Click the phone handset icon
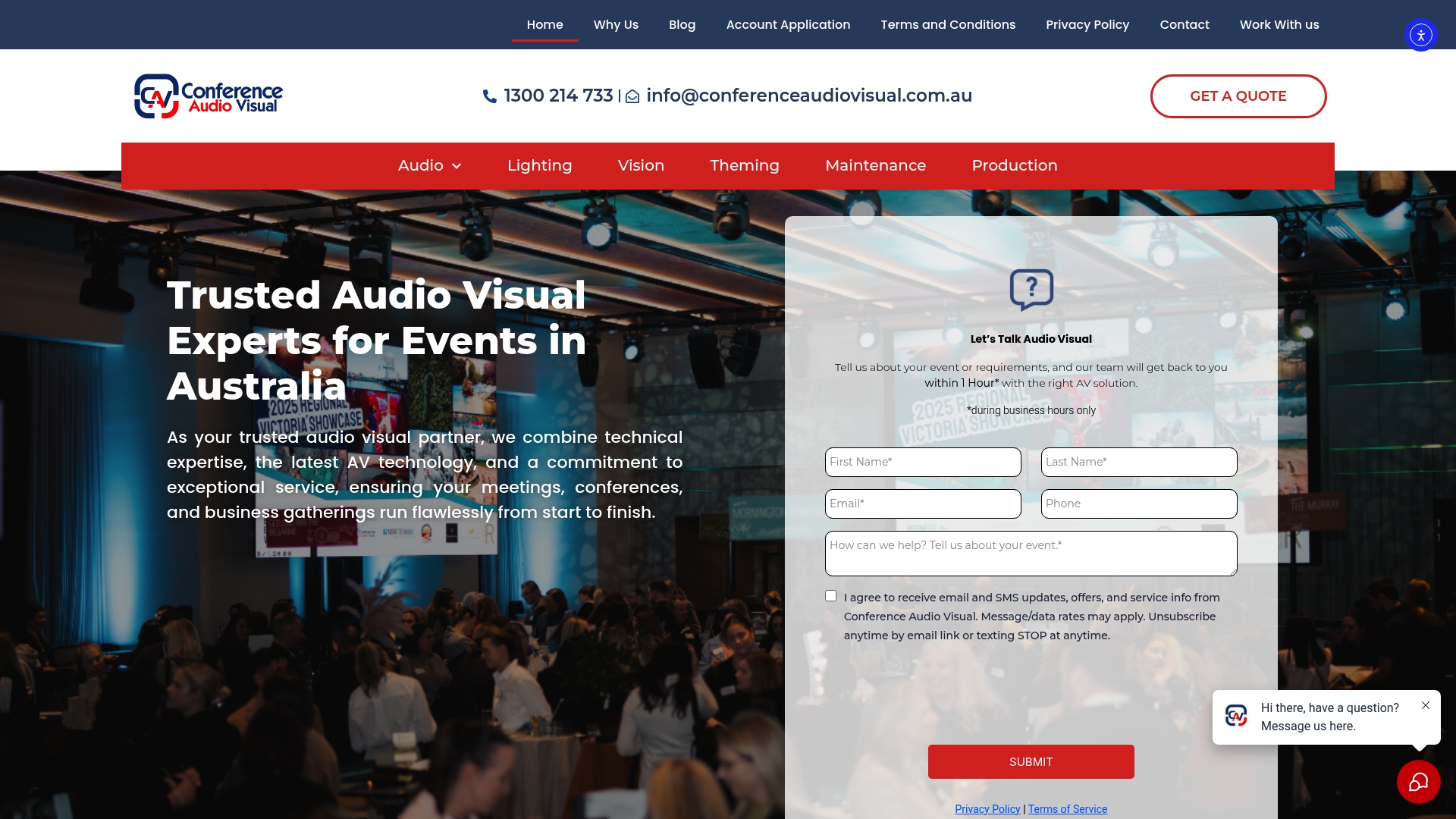 490,96
